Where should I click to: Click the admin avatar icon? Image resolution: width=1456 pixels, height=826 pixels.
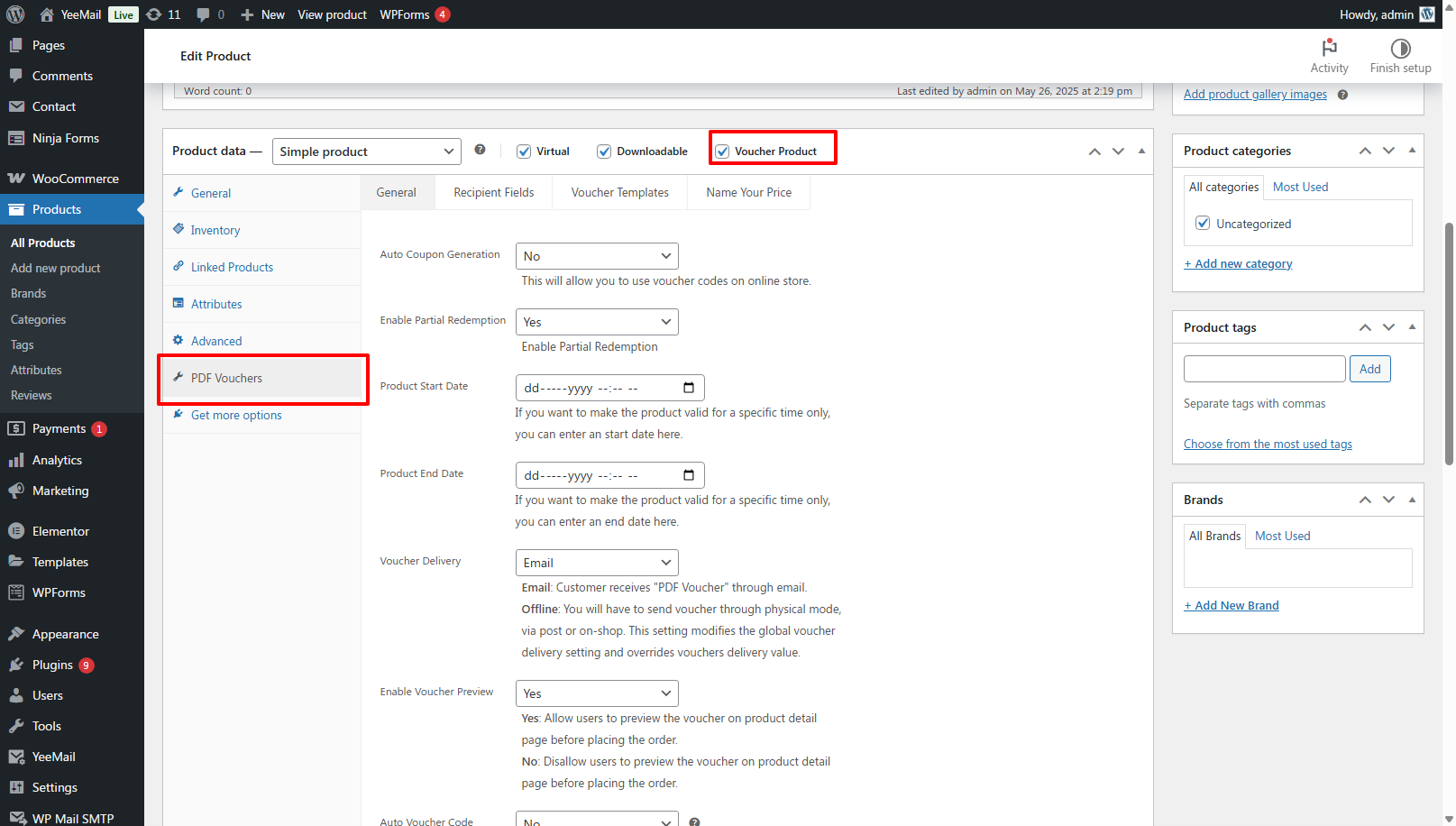pos(1427,14)
